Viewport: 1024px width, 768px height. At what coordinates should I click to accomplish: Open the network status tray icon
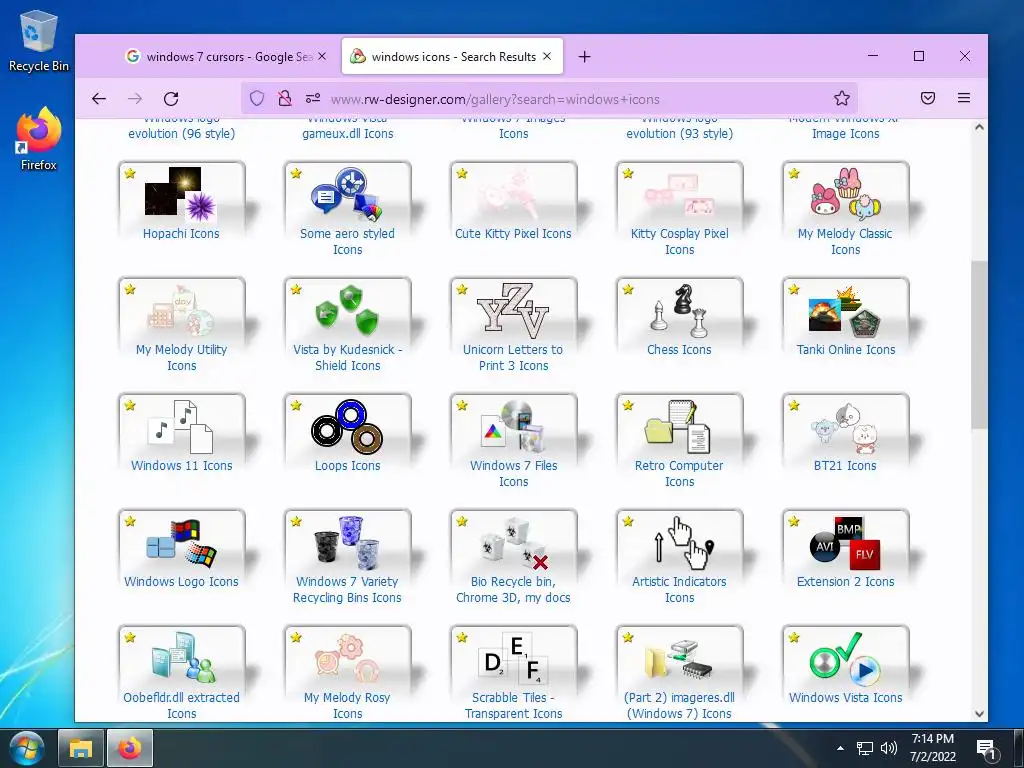point(865,748)
